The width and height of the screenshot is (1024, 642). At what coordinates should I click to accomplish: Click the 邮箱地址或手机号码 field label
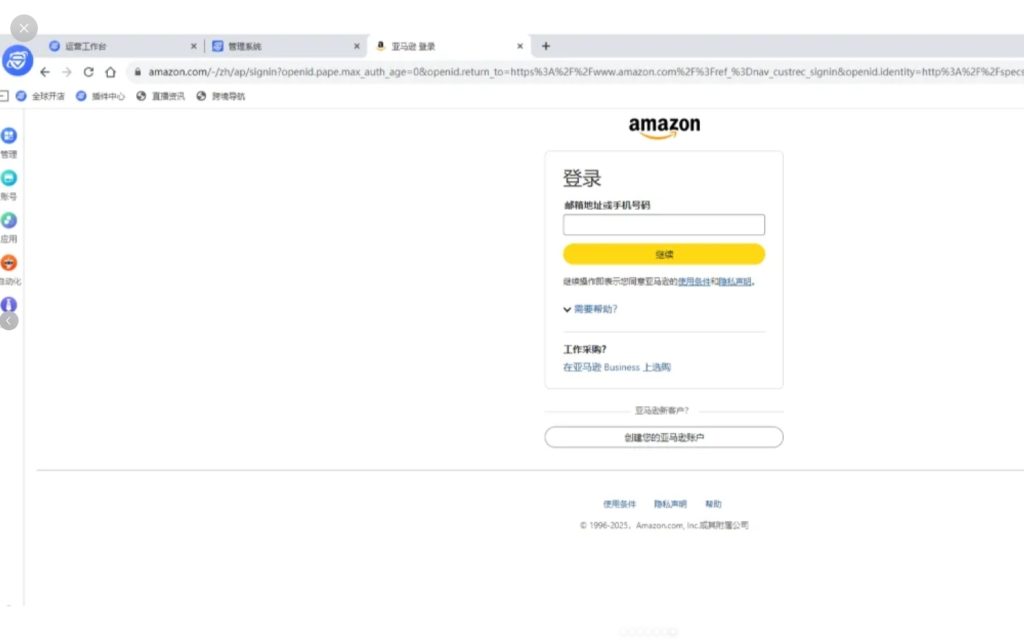607,205
